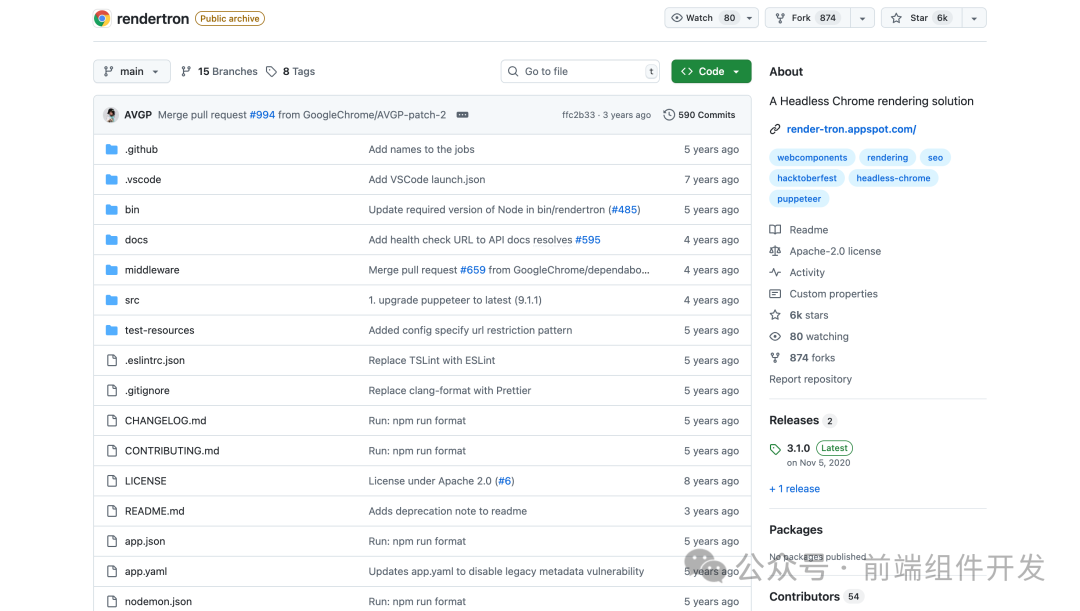This screenshot has height=611, width=1080.
Task: Select the hacktoberfest topic tag
Action: point(807,178)
